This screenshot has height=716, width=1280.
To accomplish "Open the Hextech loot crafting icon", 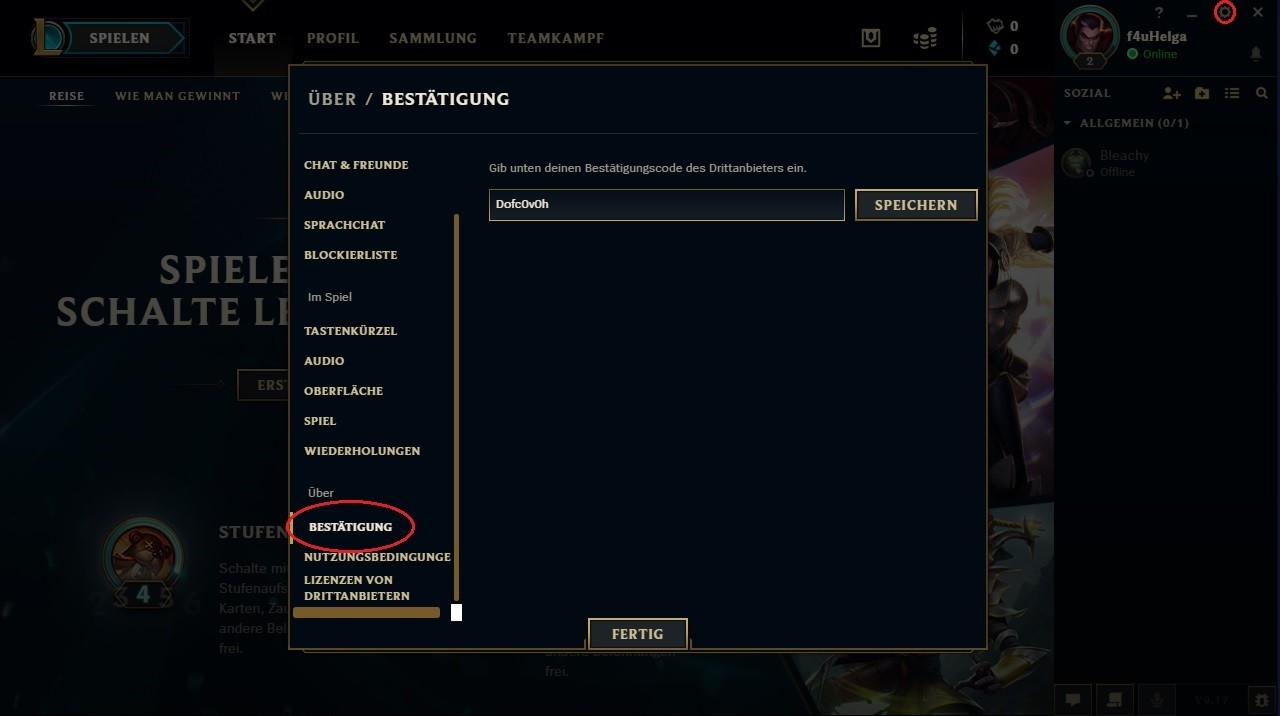I will click(871, 38).
